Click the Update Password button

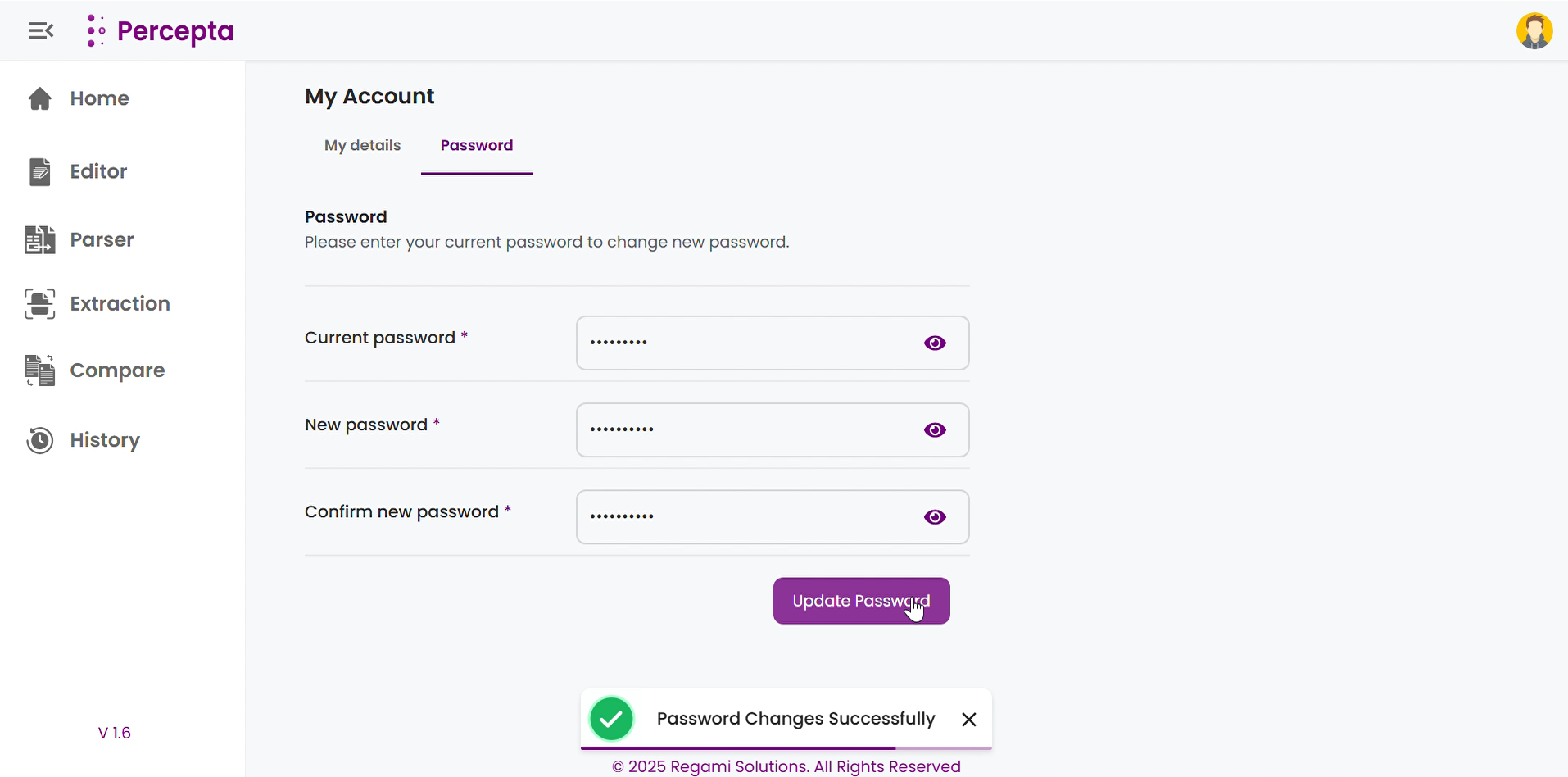coord(862,601)
